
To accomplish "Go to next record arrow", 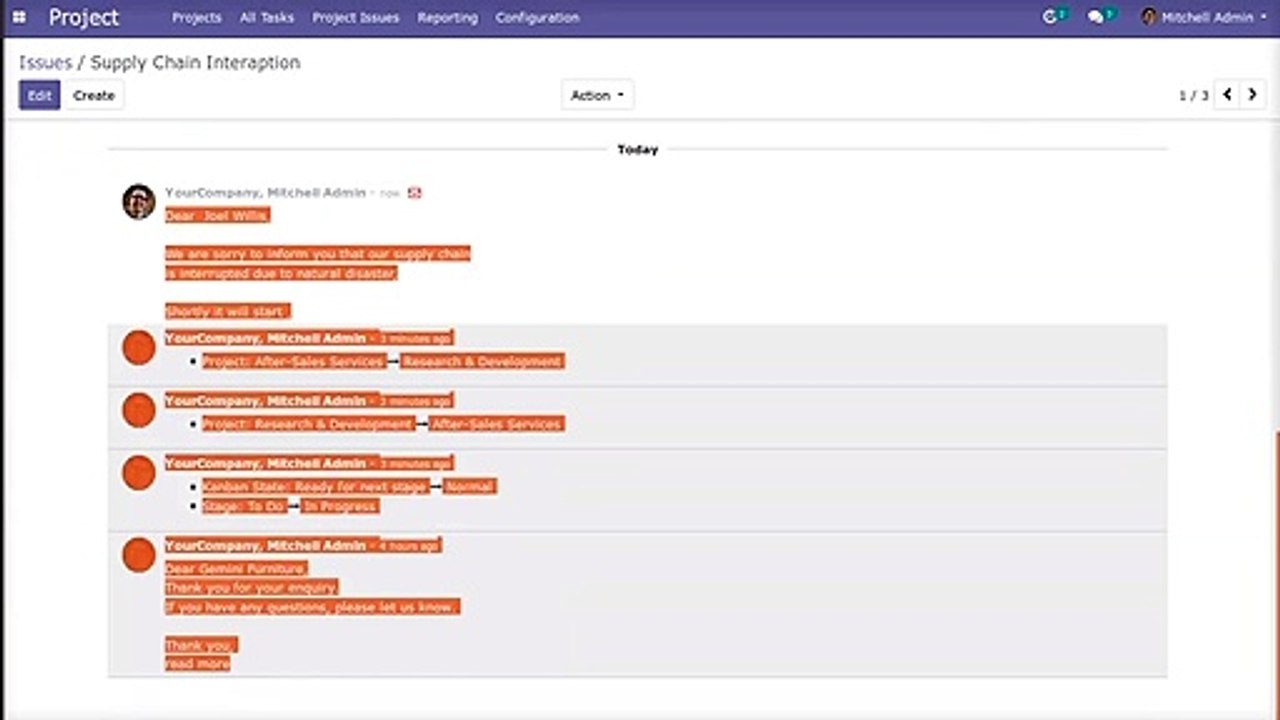I will 1252,95.
